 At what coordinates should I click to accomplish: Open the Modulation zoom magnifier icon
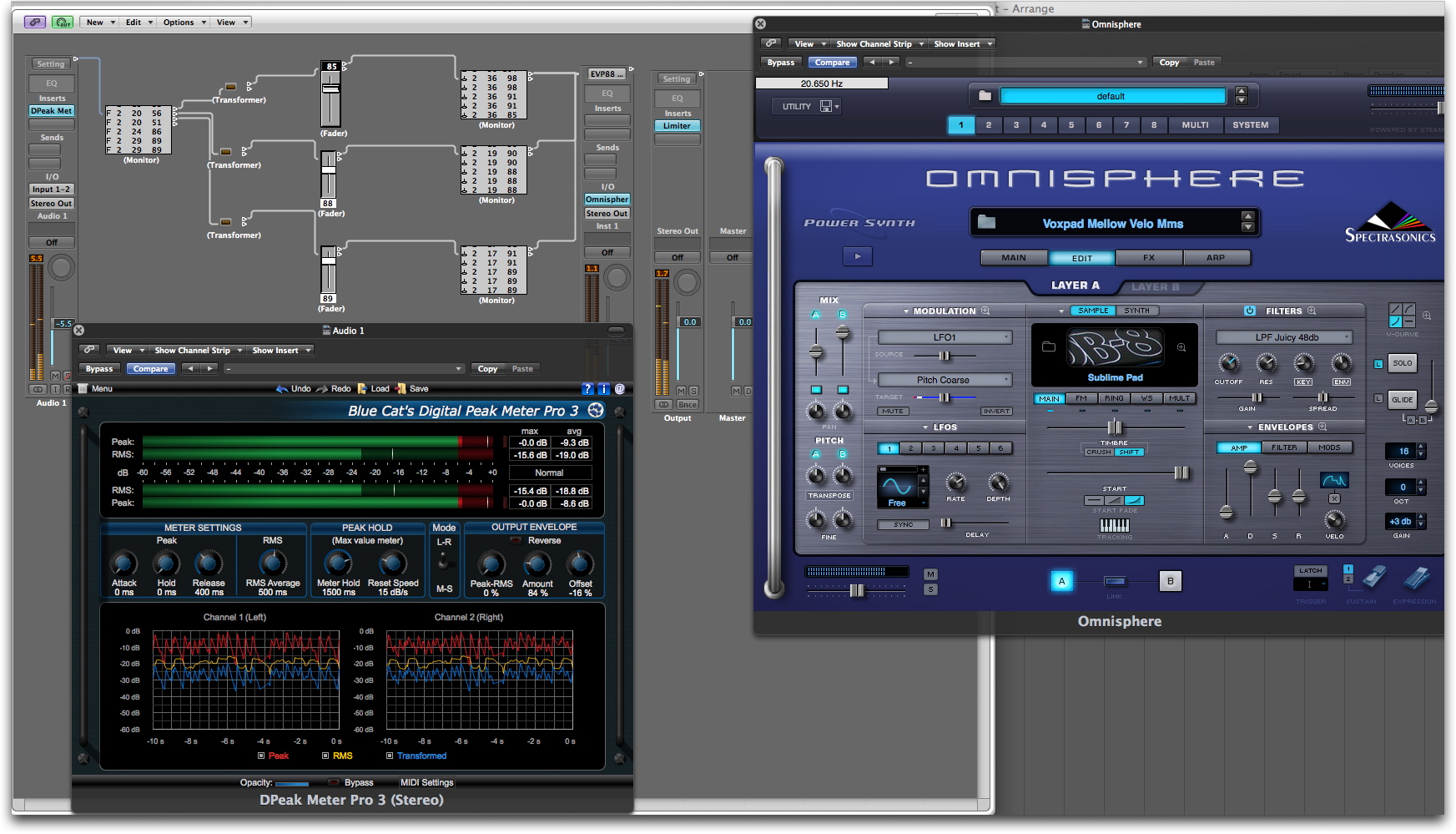[x=985, y=311]
